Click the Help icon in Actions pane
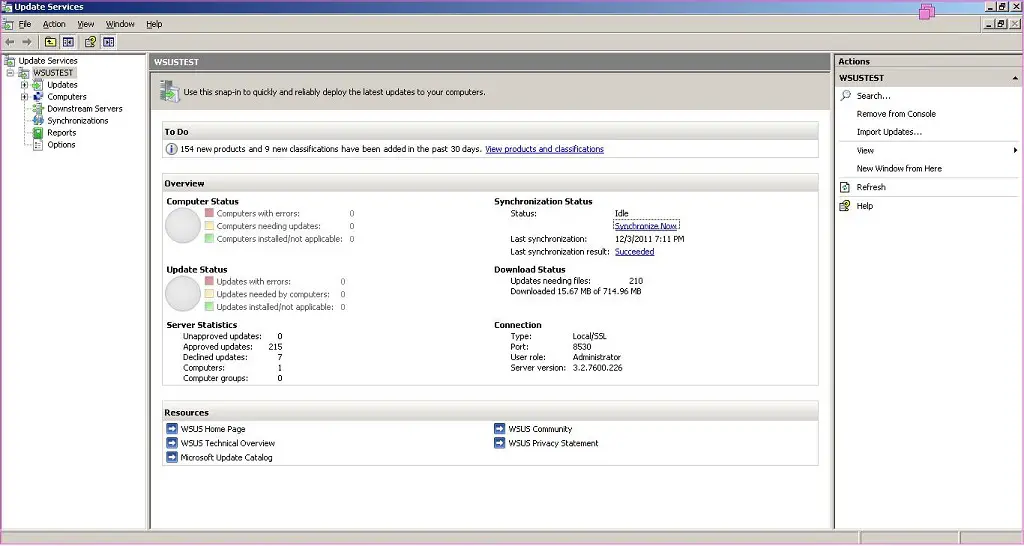 (845, 206)
